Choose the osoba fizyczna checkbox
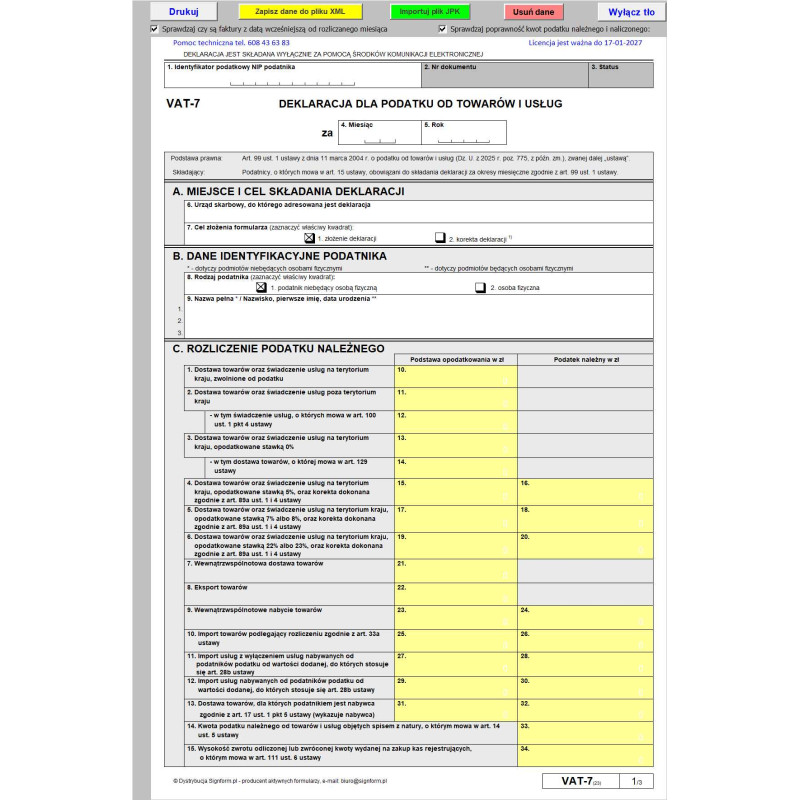This screenshot has width=800, height=800. tap(480, 287)
